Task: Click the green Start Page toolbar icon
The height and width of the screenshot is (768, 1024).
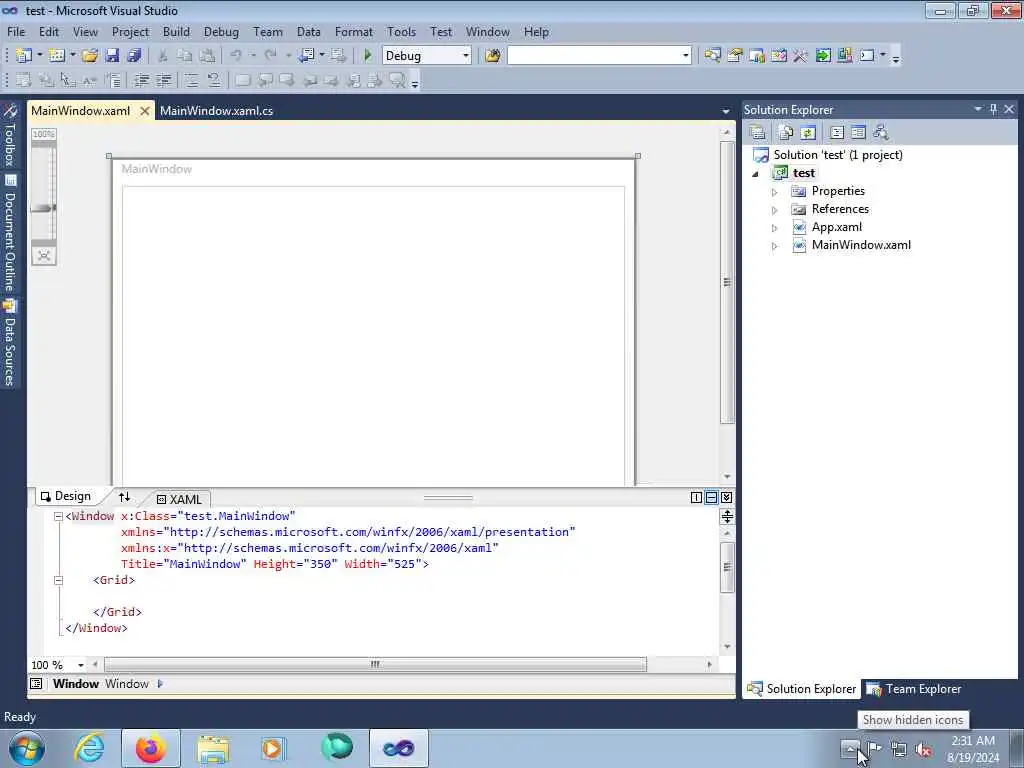Action: [823, 56]
